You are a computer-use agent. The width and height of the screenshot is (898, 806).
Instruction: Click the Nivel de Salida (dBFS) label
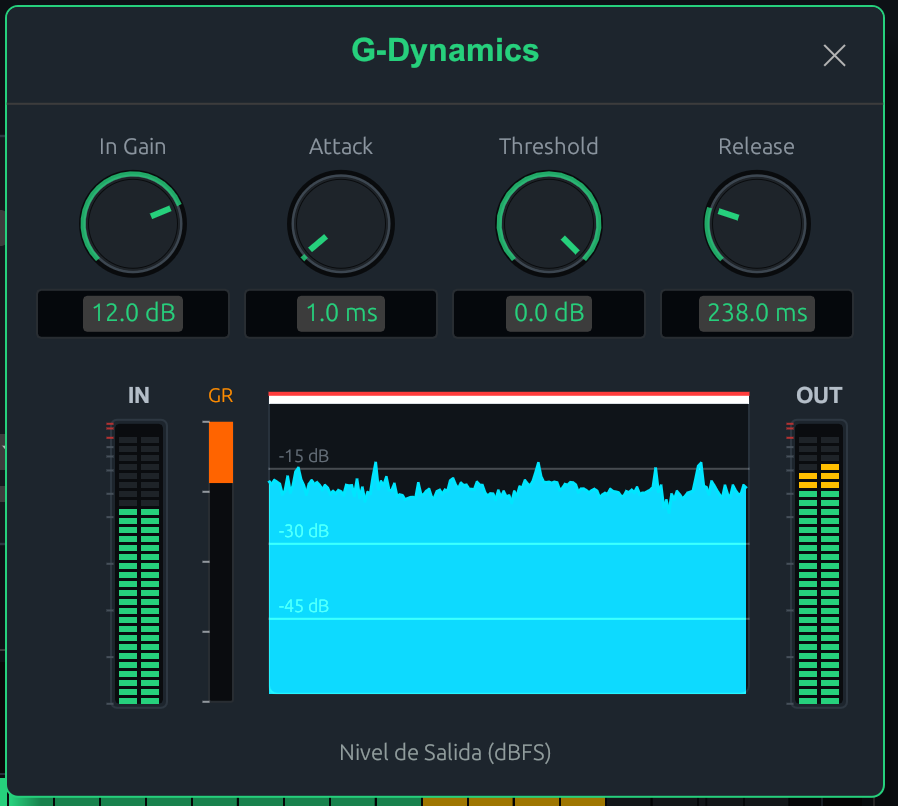(x=445, y=753)
